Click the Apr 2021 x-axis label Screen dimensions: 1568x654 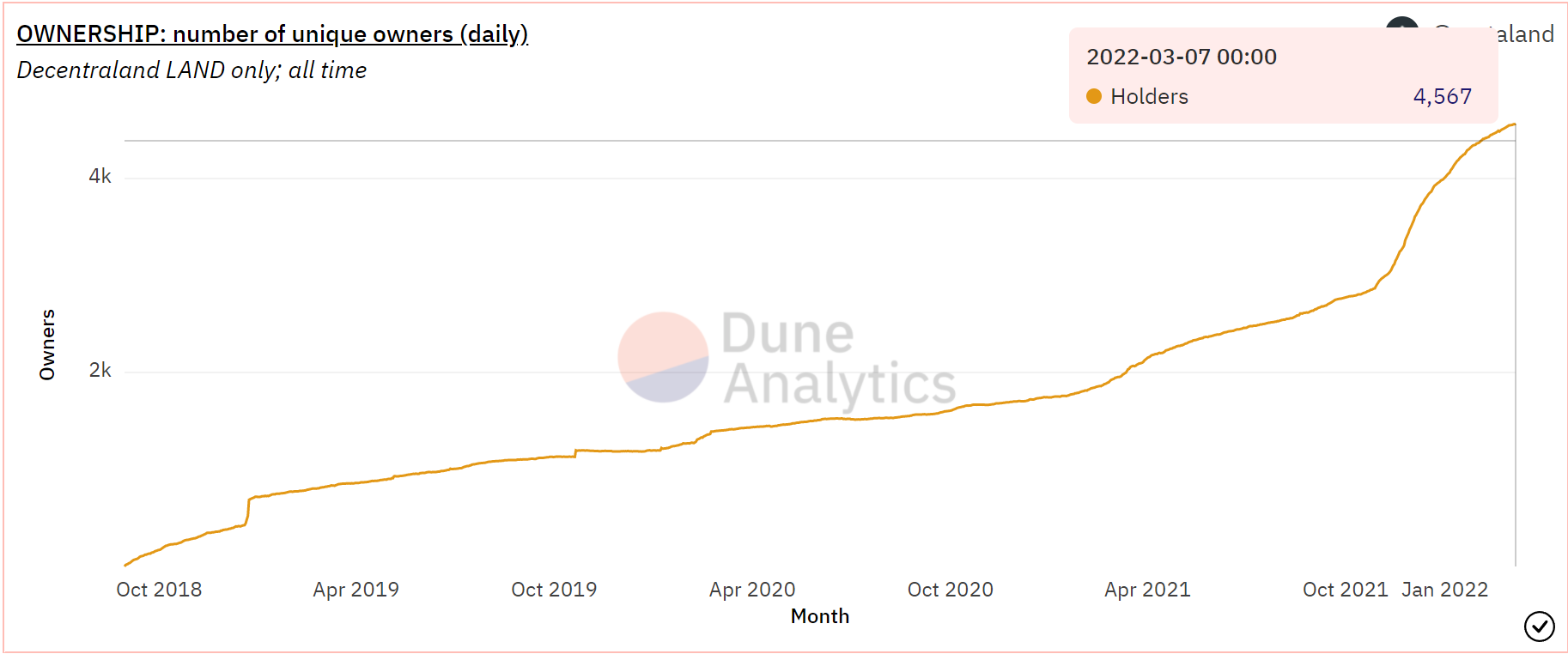[x=1147, y=590]
